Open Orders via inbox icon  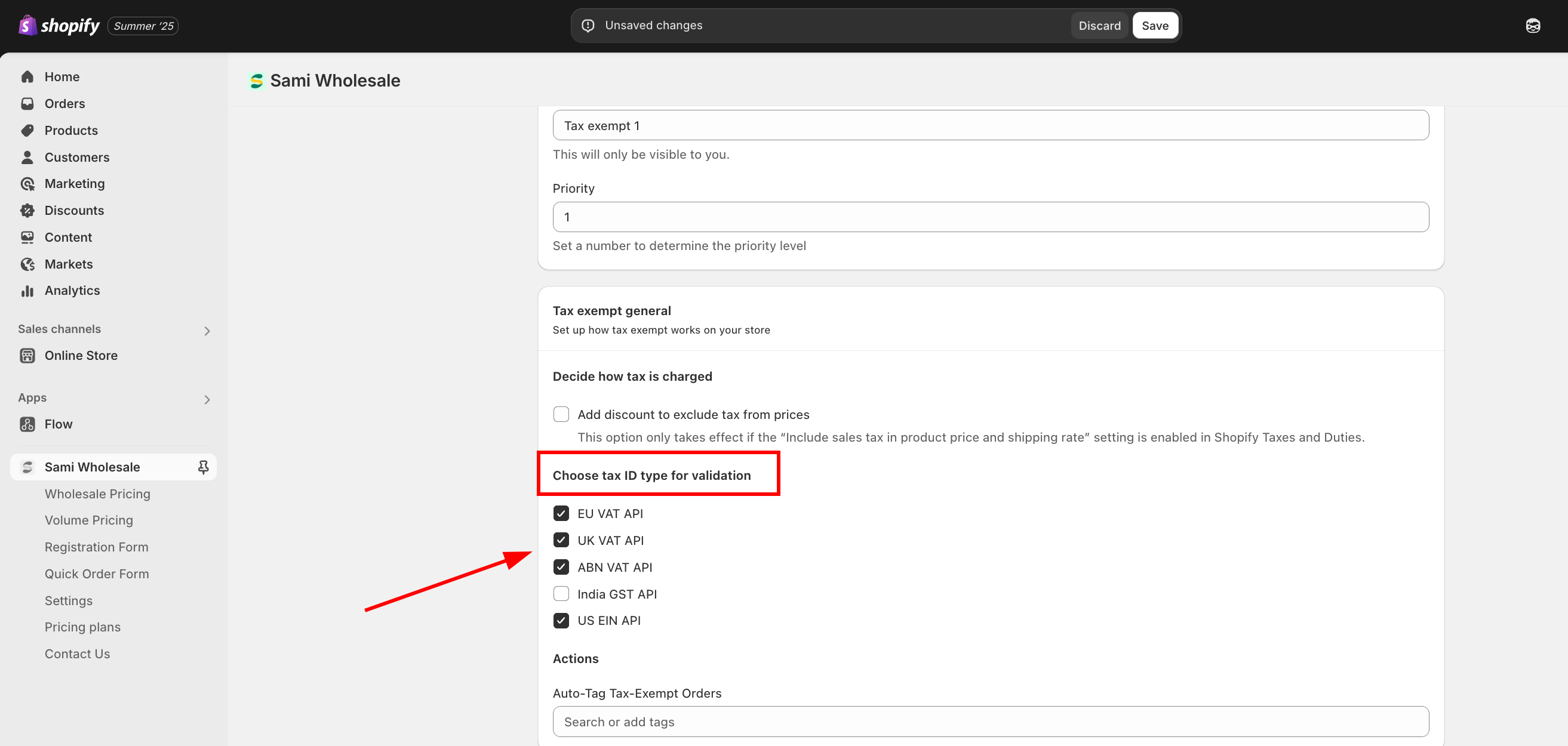click(27, 103)
